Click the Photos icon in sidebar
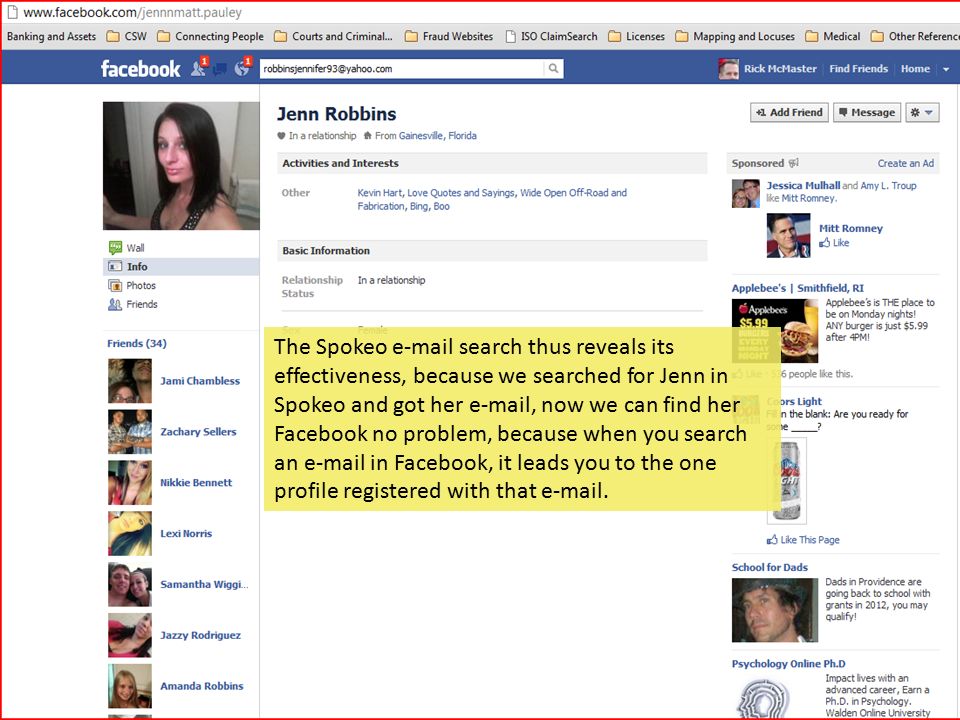The width and height of the screenshot is (960, 720). (x=115, y=285)
